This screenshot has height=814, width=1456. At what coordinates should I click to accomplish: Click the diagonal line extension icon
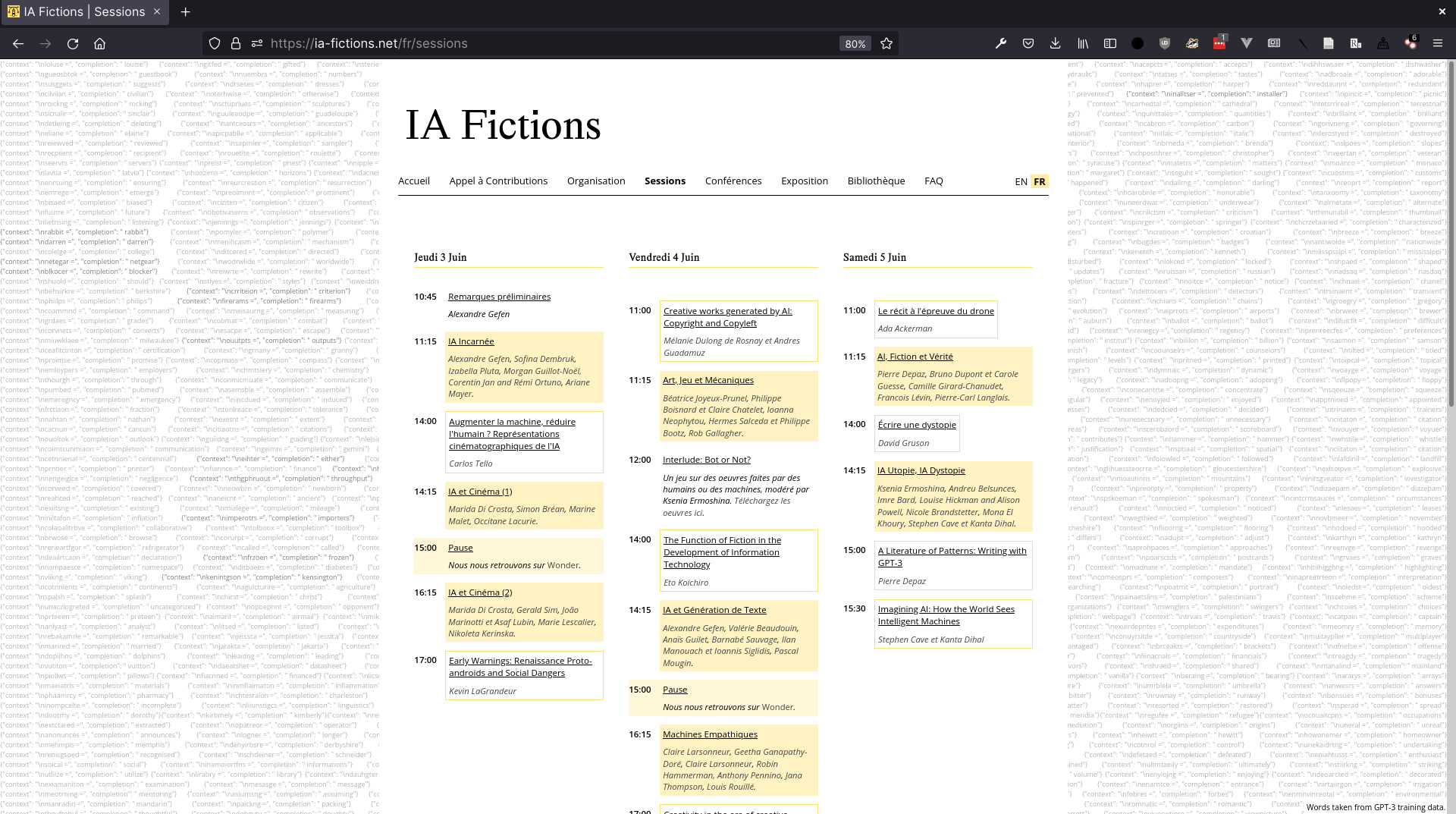[1301, 43]
